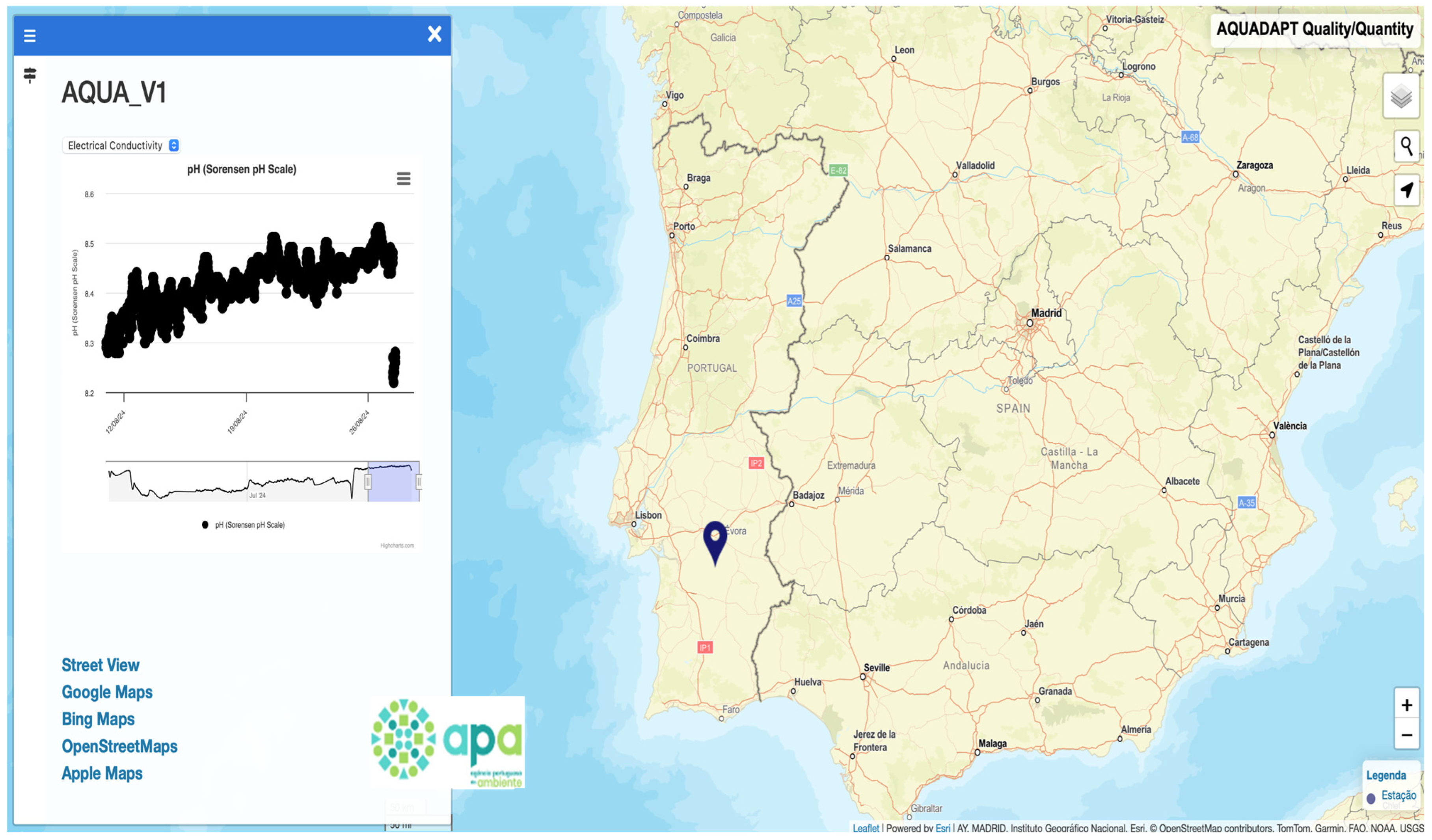Open the OpenStreetMaps link
The height and width of the screenshot is (840, 1432).
tap(120, 746)
